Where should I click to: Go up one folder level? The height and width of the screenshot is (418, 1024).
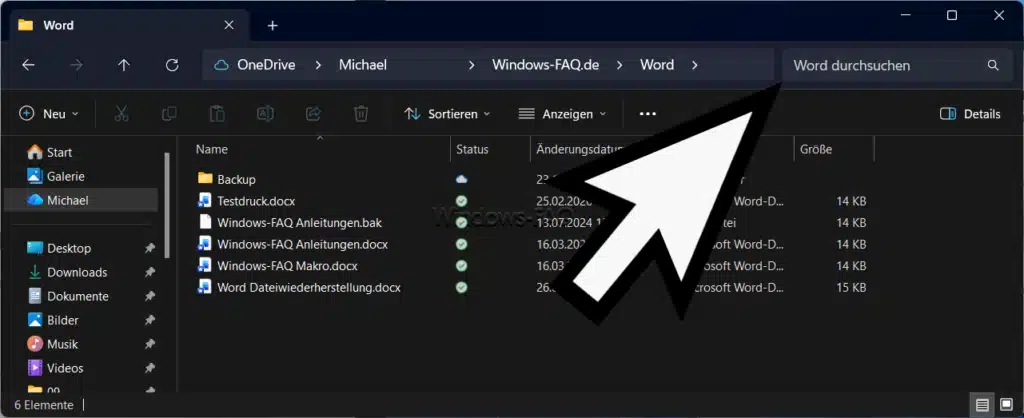tap(124, 65)
